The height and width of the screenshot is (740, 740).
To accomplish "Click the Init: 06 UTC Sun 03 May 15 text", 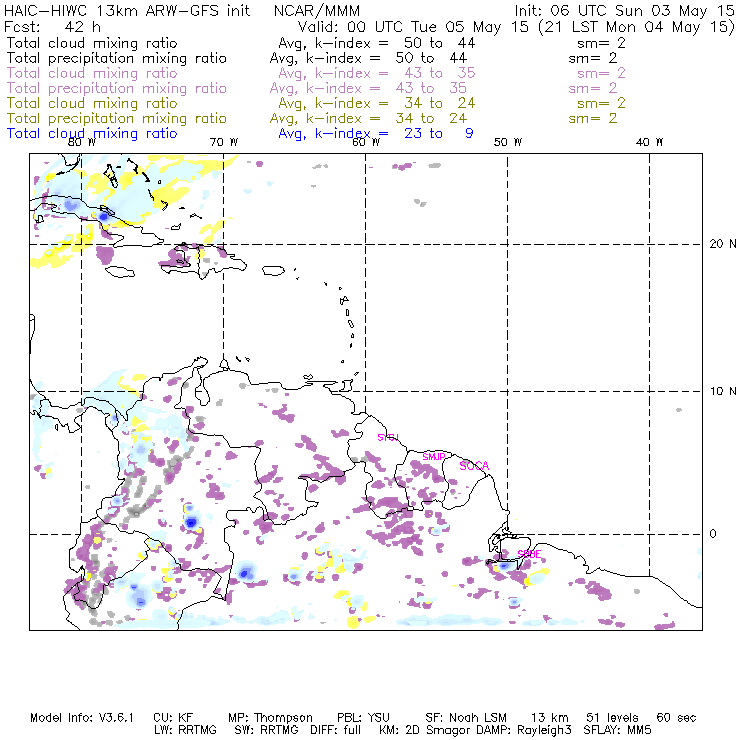I will [x=624, y=11].
